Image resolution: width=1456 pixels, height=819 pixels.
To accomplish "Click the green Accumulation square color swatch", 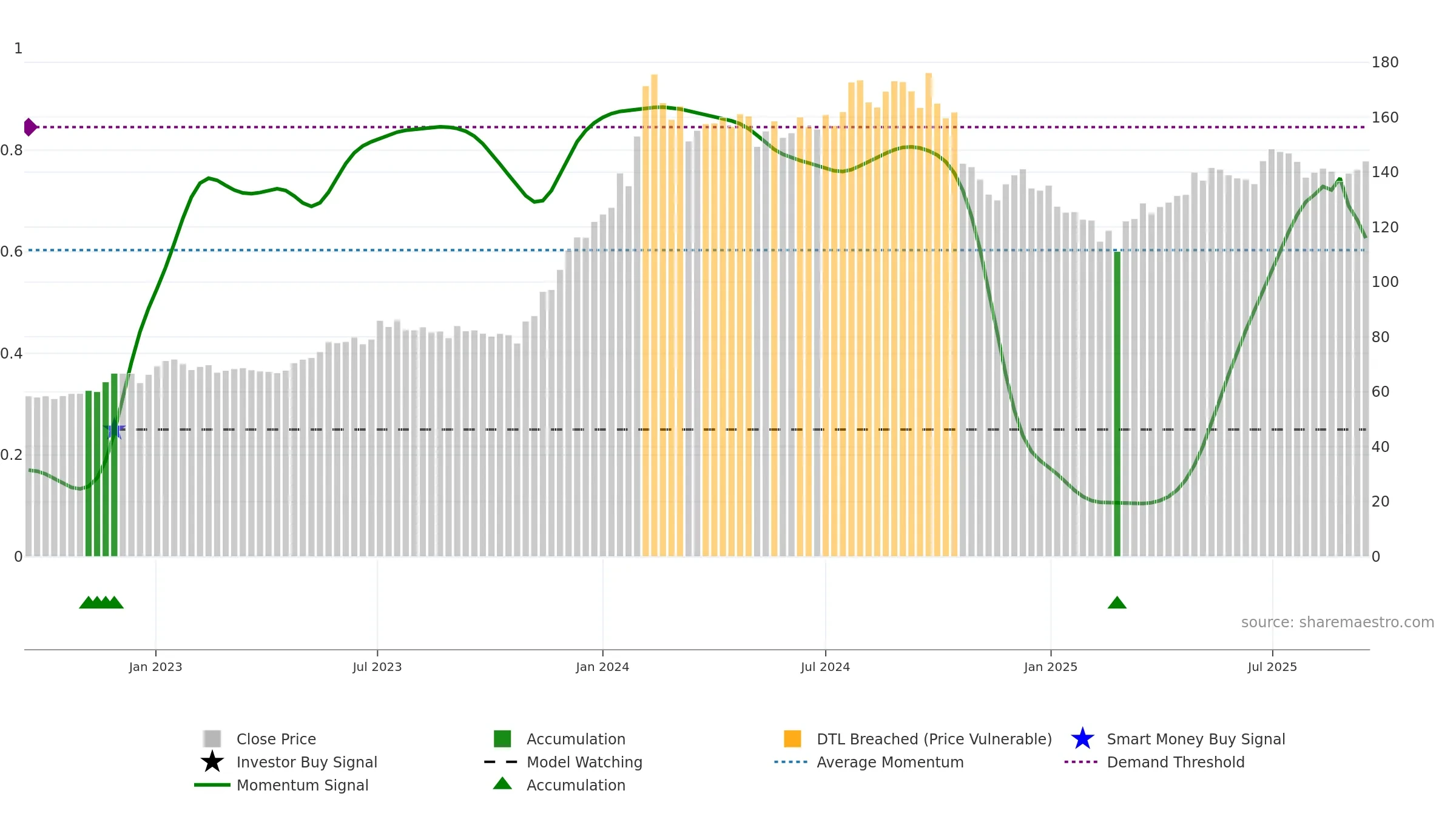I will [502, 739].
